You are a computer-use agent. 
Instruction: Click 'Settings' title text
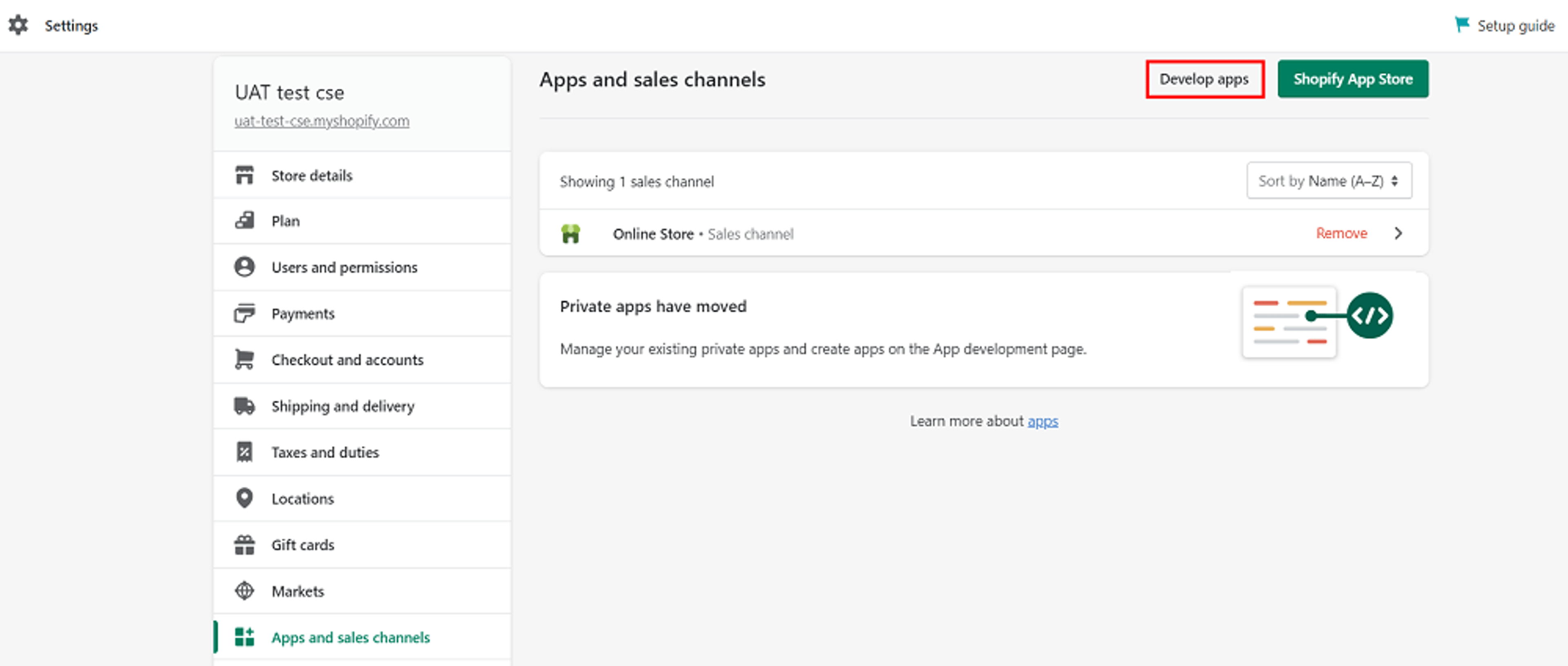pos(71,26)
